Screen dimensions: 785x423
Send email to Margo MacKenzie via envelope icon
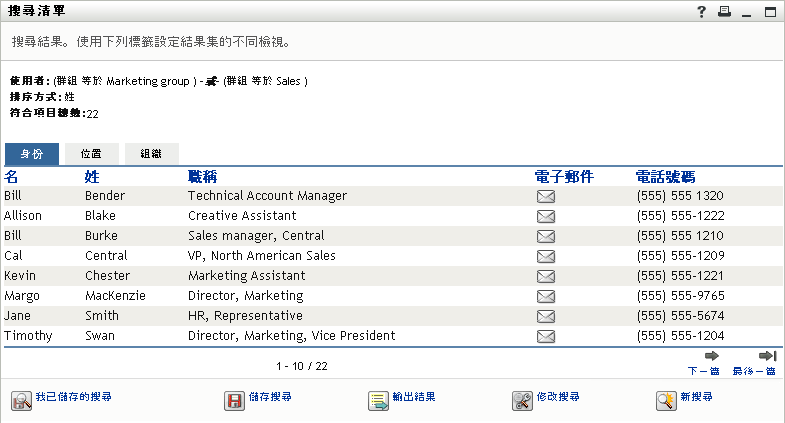pyautogui.click(x=546, y=296)
